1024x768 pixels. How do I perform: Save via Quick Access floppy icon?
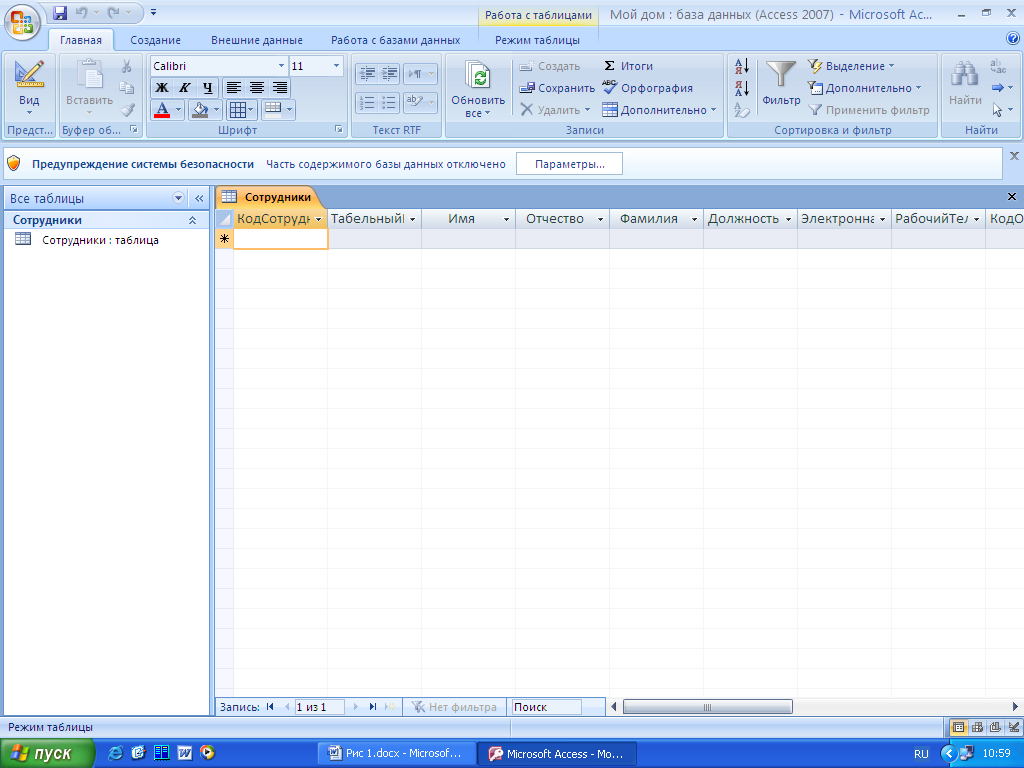[60, 12]
